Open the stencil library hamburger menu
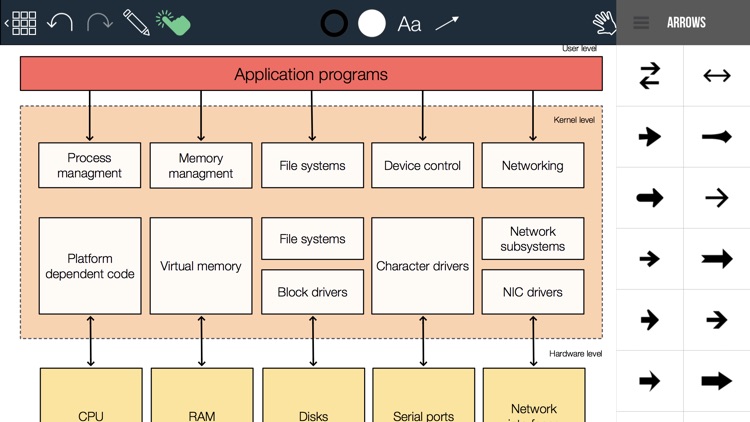This screenshot has height=422, width=750. coord(641,22)
